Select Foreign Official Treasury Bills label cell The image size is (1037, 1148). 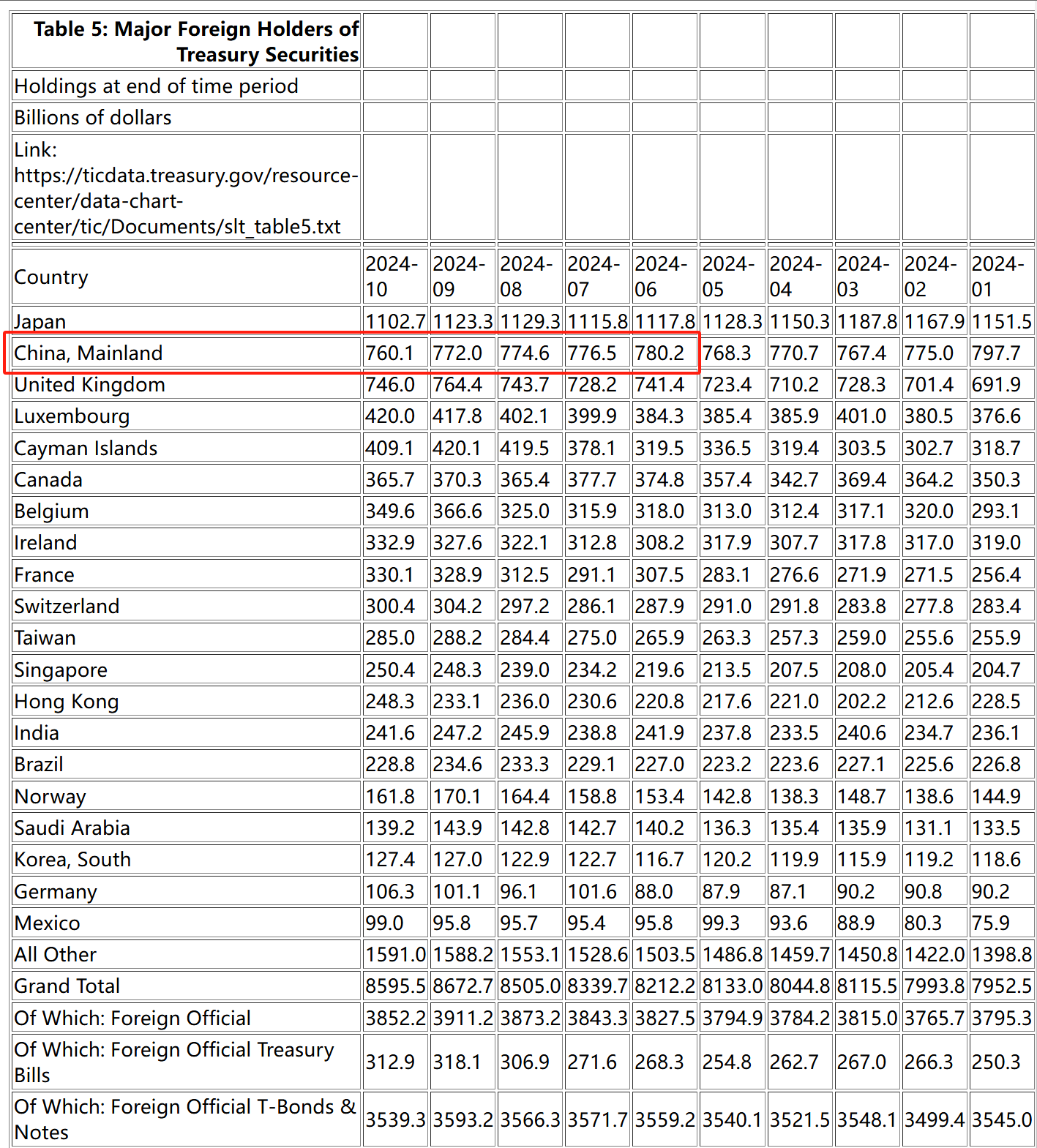[187, 1062]
